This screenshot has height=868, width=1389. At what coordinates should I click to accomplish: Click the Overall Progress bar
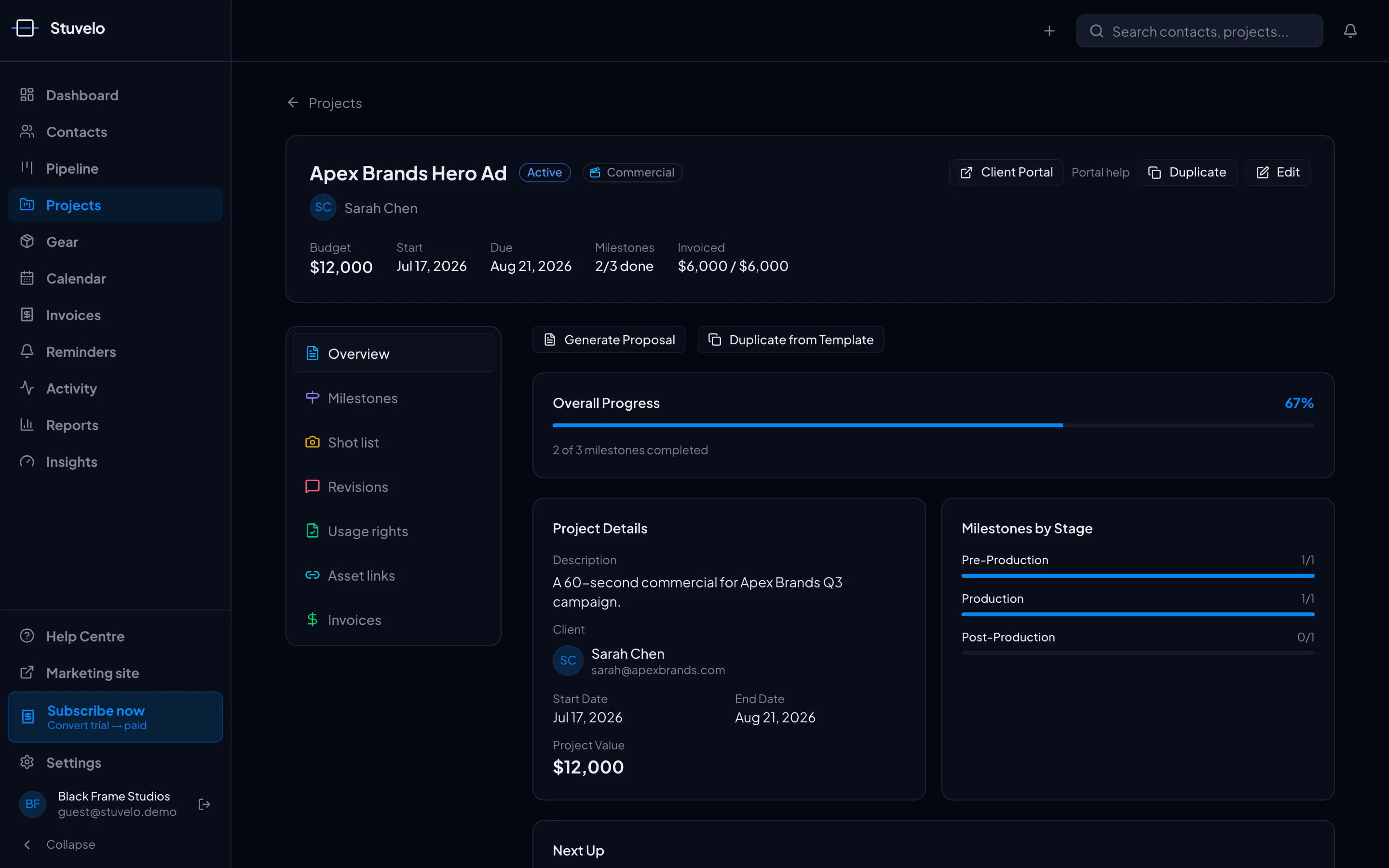coord(933,425)
